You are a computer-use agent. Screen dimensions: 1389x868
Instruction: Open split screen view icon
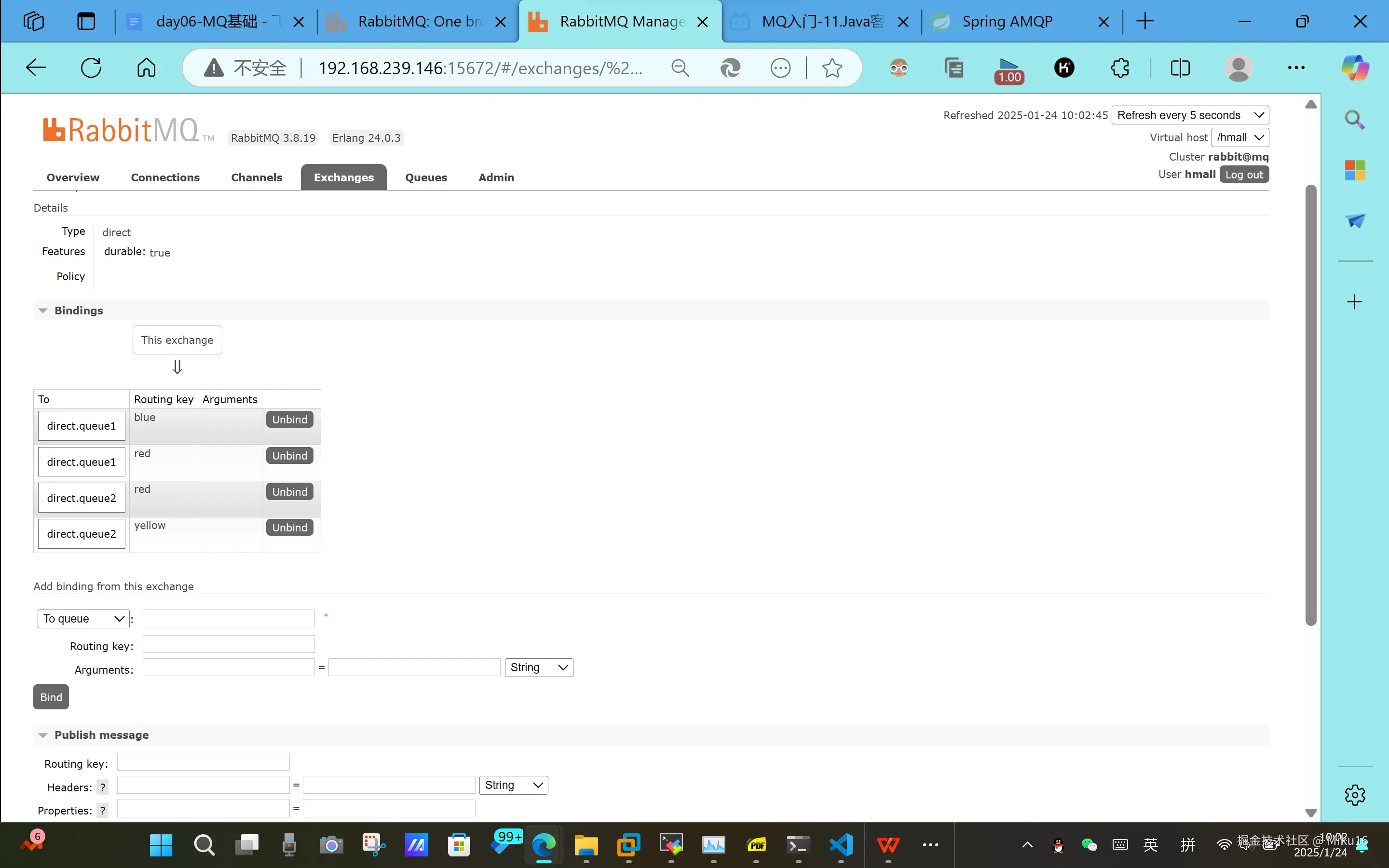(x=1180, y=68)
